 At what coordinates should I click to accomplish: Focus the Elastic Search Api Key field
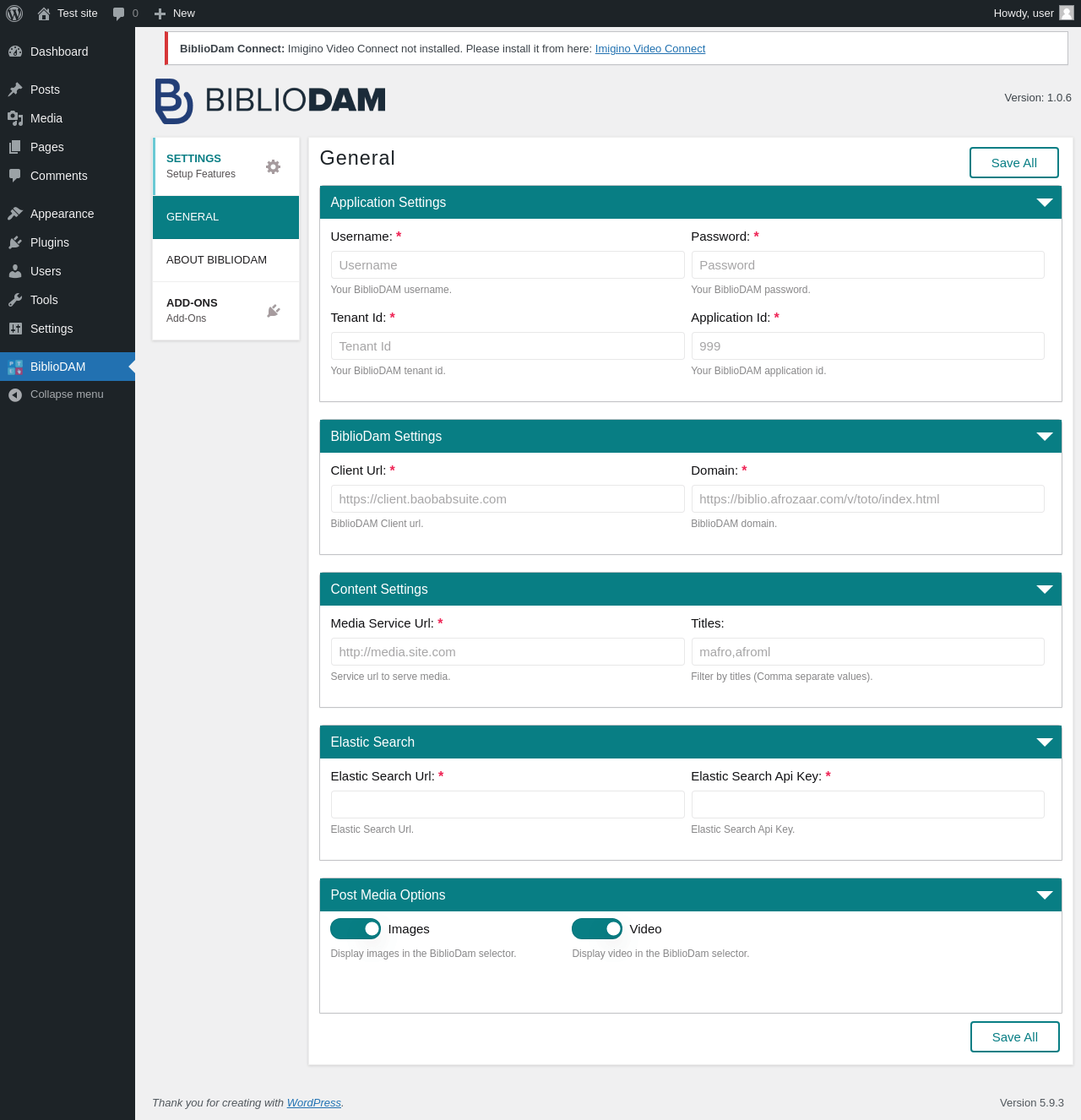point(868,805)
